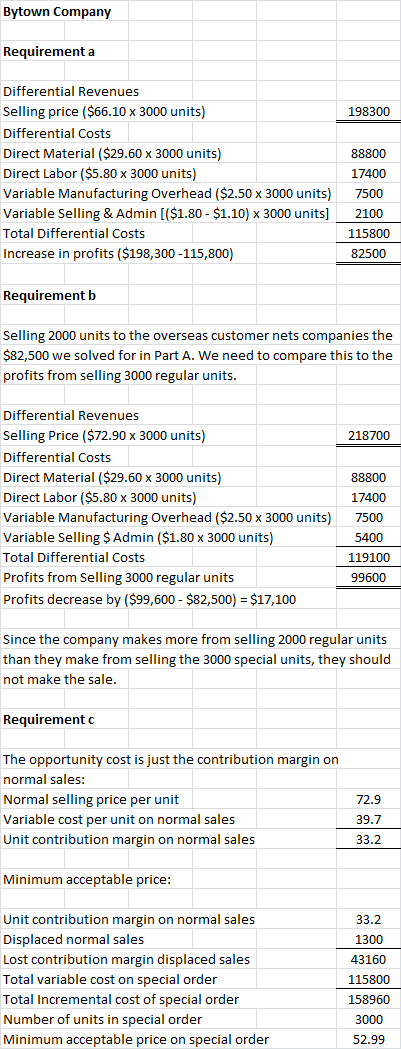
Task: Click the "Requirement c" heading cell
Action: (x=49, y=720)
